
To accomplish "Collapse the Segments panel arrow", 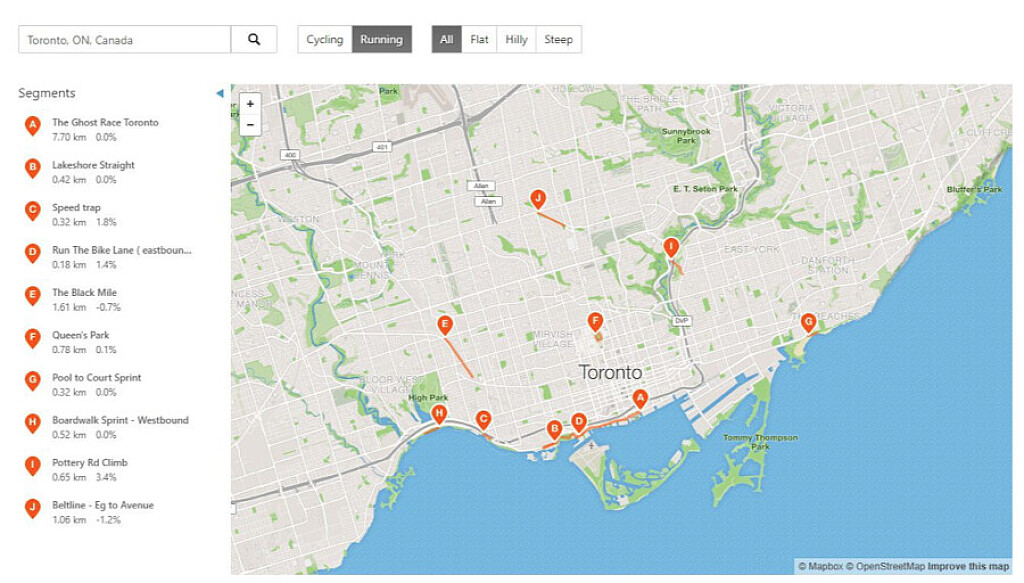I will click(x=220, y=93).
